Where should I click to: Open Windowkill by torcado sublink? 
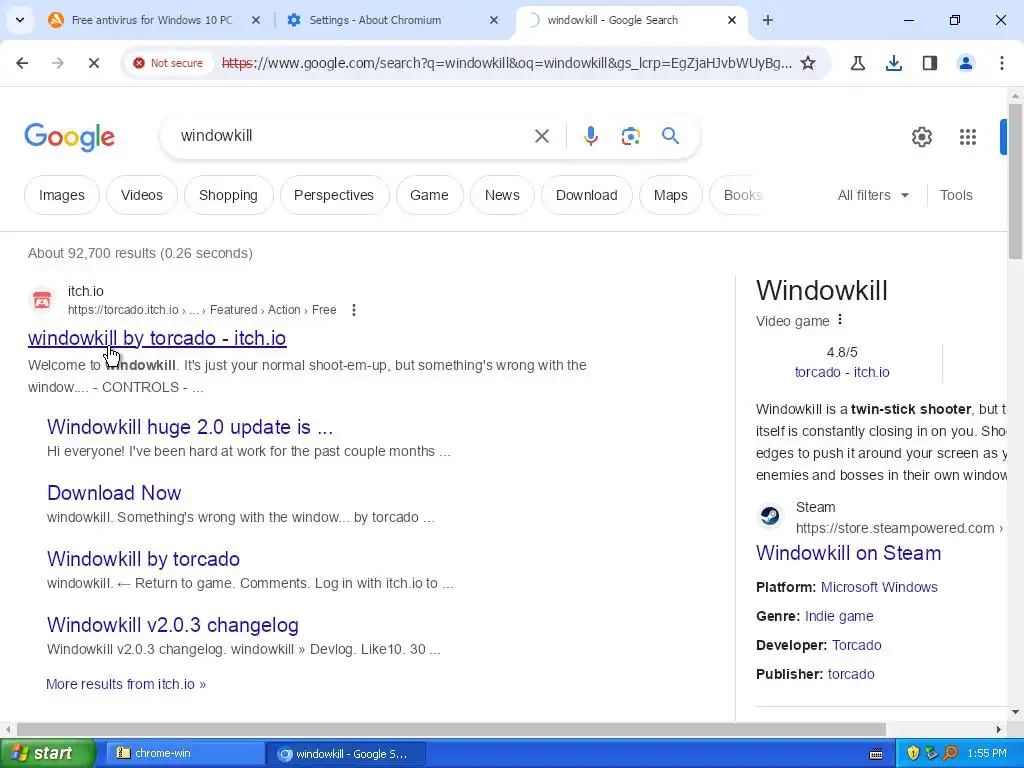click(143, 558)
